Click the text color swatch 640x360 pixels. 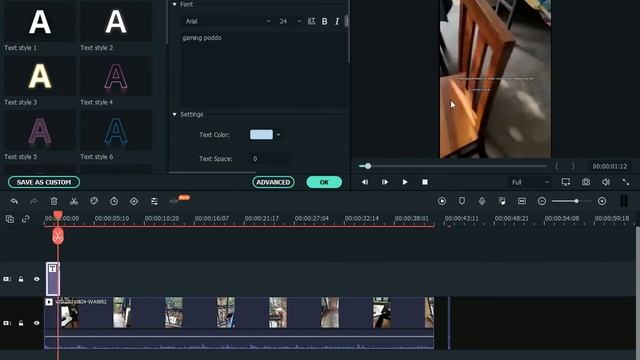click(261, 135)
